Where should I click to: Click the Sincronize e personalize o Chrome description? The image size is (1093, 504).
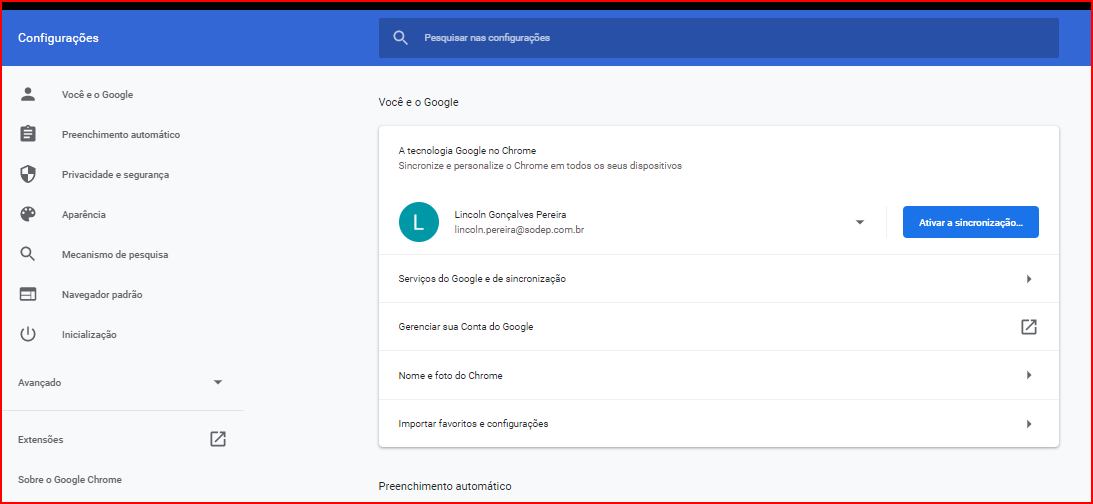tap(540, 167)
